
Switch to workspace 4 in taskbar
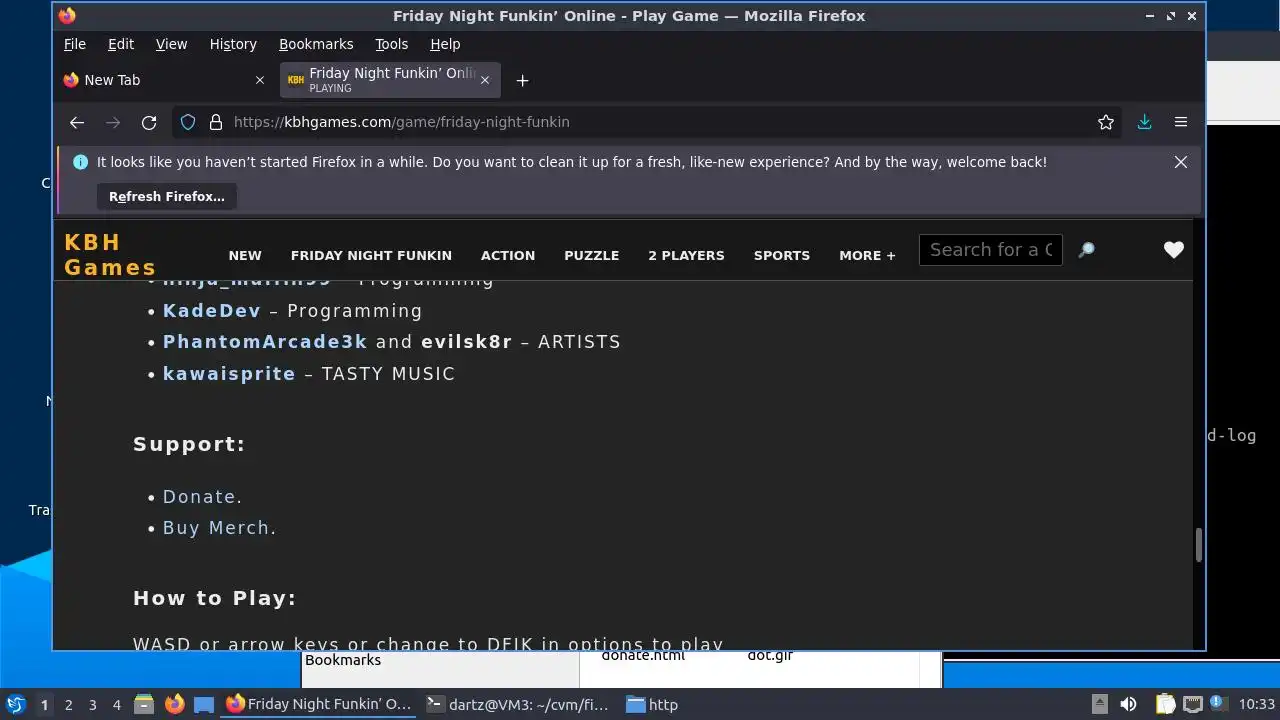coord(117,705)
